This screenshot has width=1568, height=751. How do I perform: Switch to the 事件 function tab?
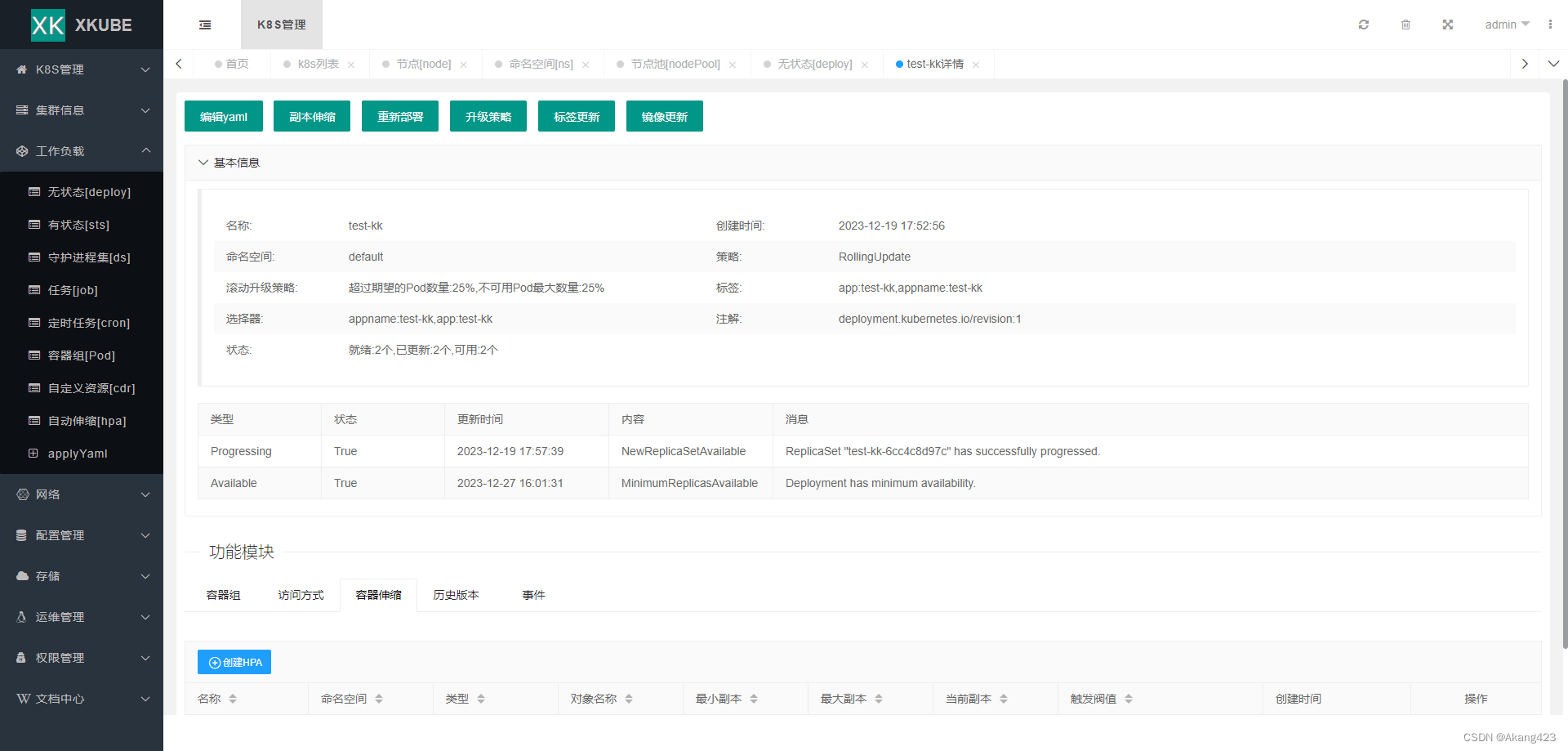pyautogui.click(x=533, y=595)
